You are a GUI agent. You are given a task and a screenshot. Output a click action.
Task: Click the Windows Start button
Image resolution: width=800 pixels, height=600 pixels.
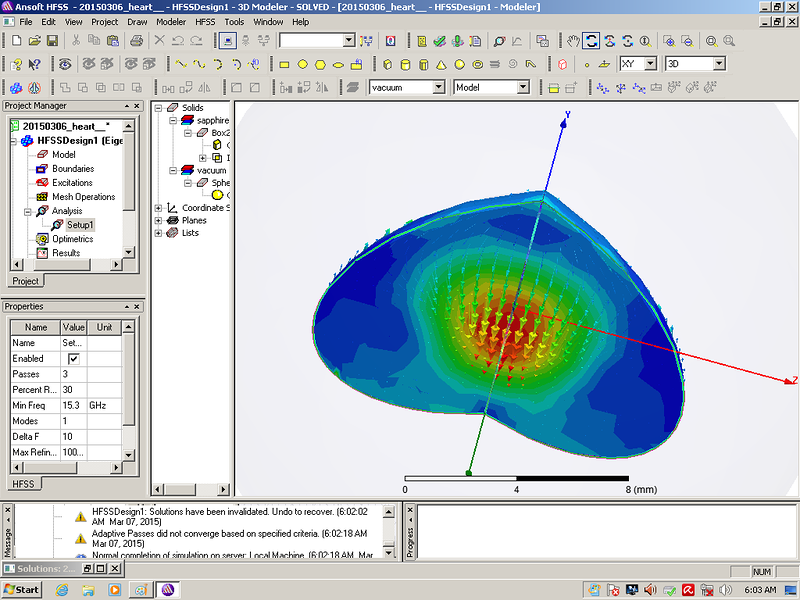pyautogui.click(x=22, y=589)
